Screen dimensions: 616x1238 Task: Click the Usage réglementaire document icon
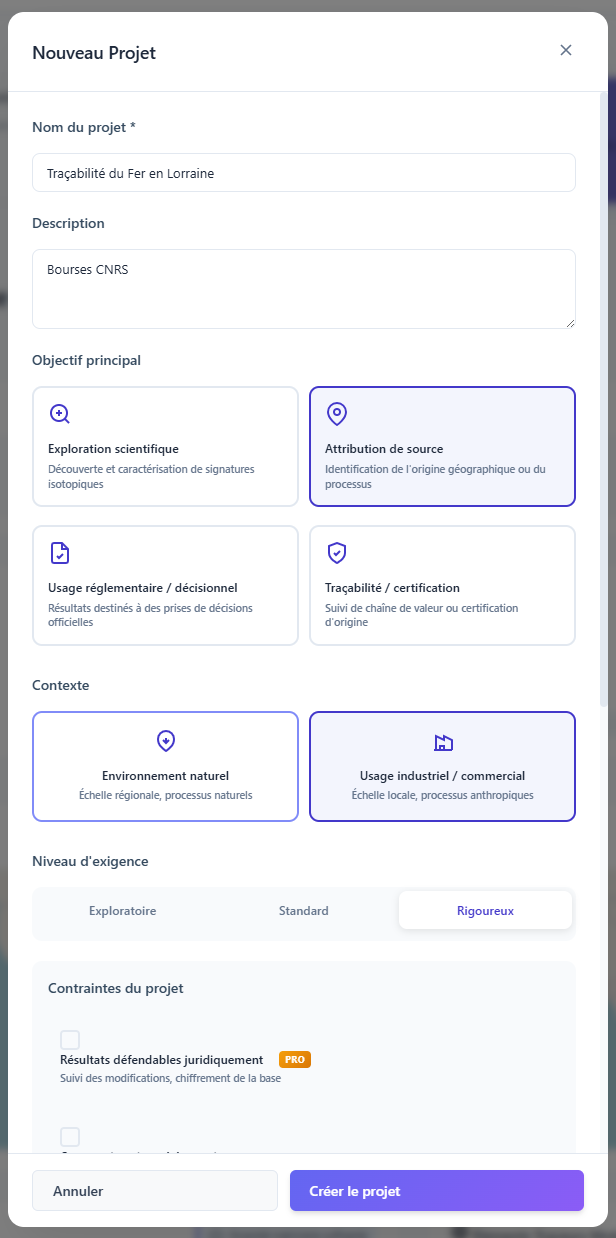tap(59, 552)
